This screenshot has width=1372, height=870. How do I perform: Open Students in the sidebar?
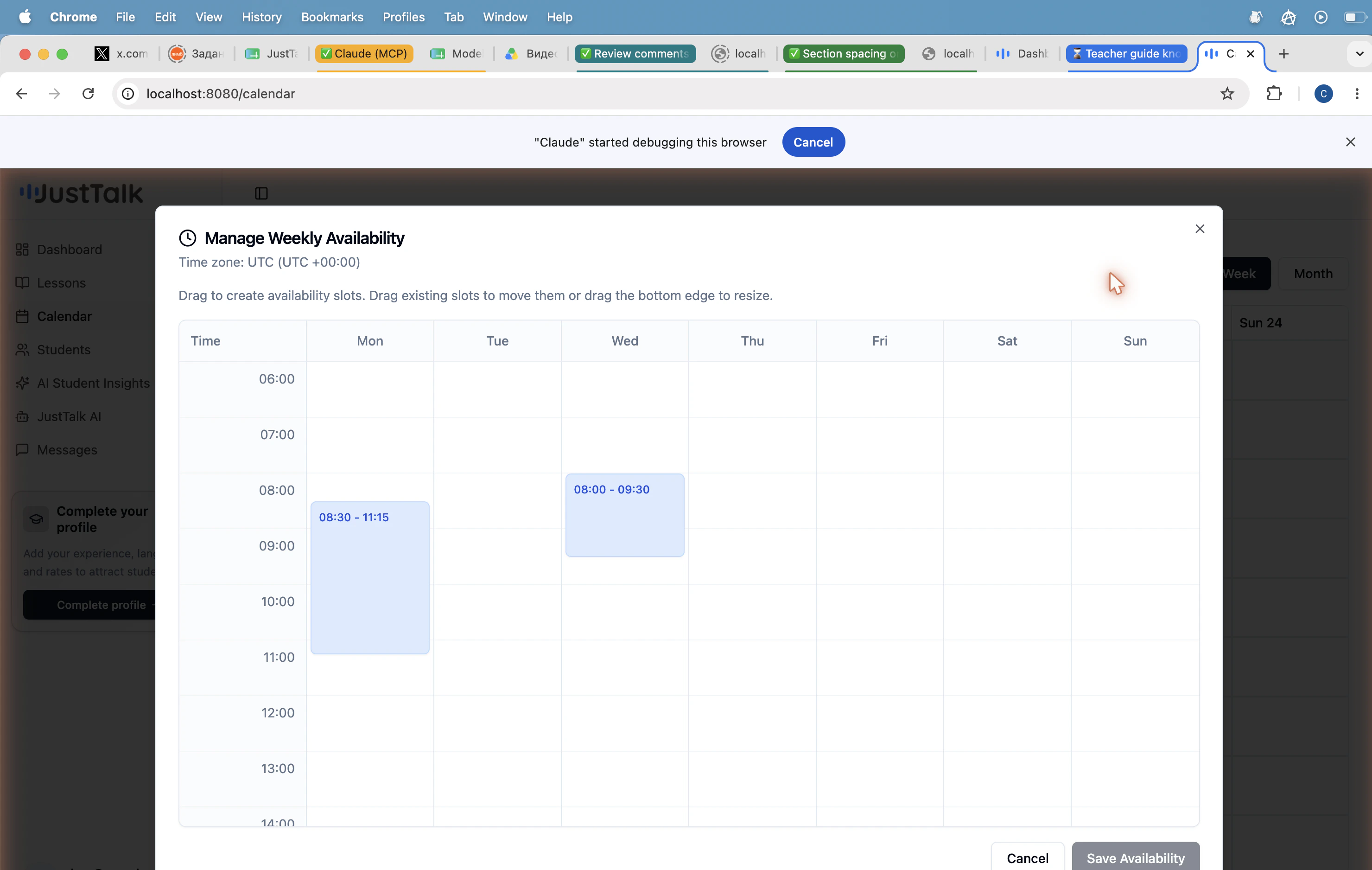(63, 350)
